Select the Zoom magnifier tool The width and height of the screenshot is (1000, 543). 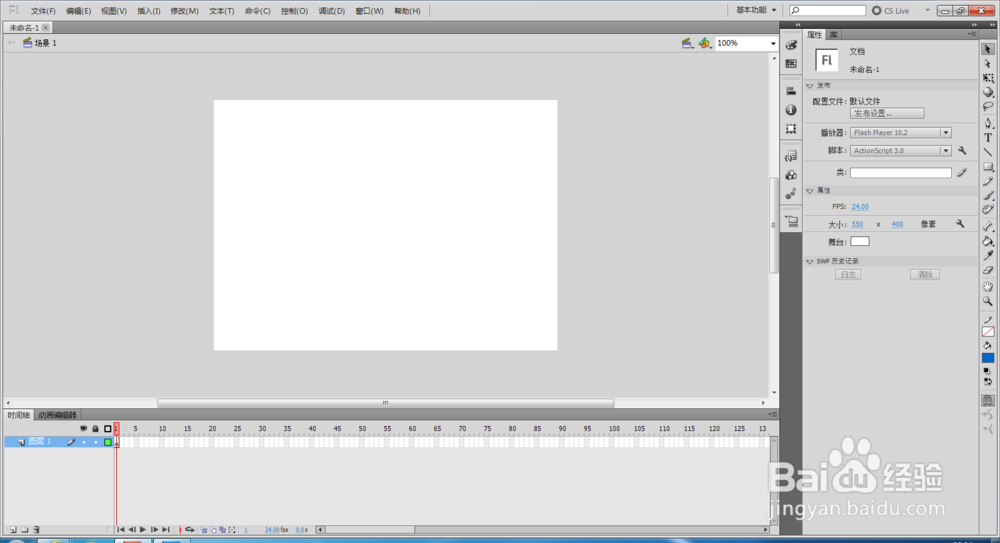coord(987,301)
